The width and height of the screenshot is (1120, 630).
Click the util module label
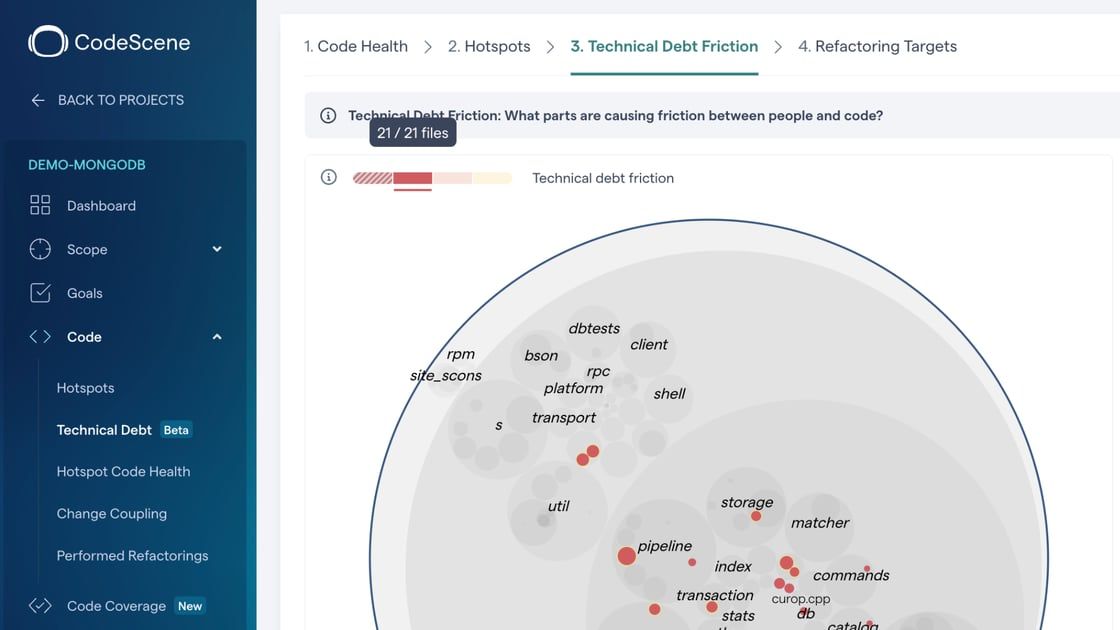point(559,506)
